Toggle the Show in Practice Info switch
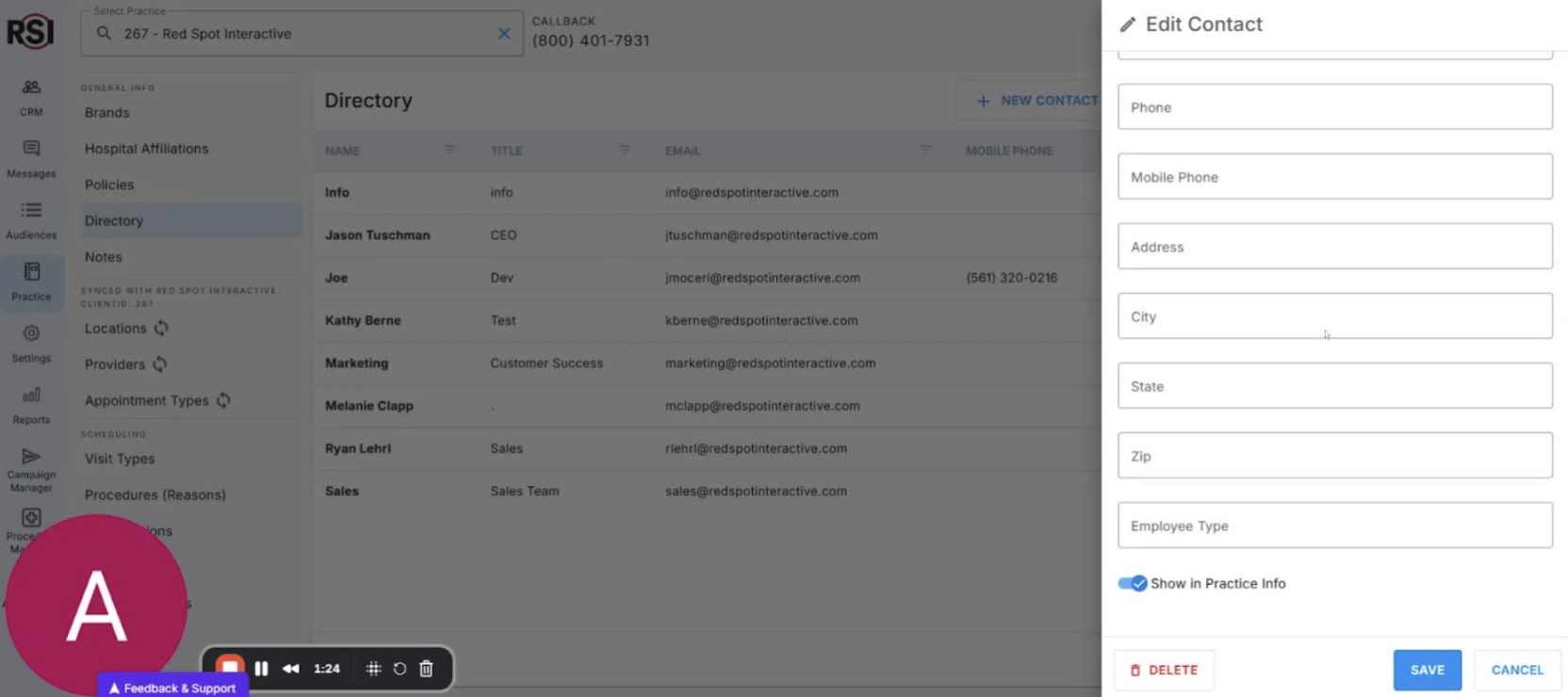 (1132, 584)
